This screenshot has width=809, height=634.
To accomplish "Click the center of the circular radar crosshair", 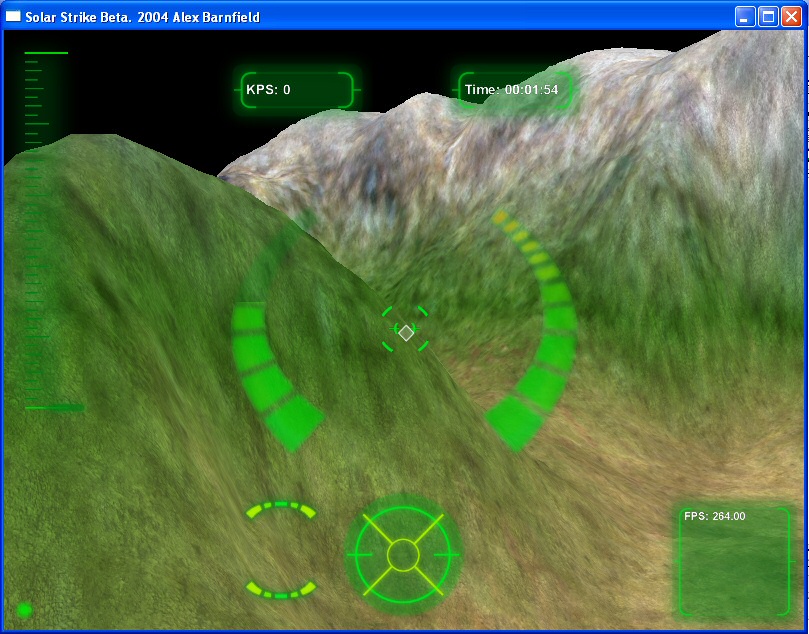I will coord(402,553).
